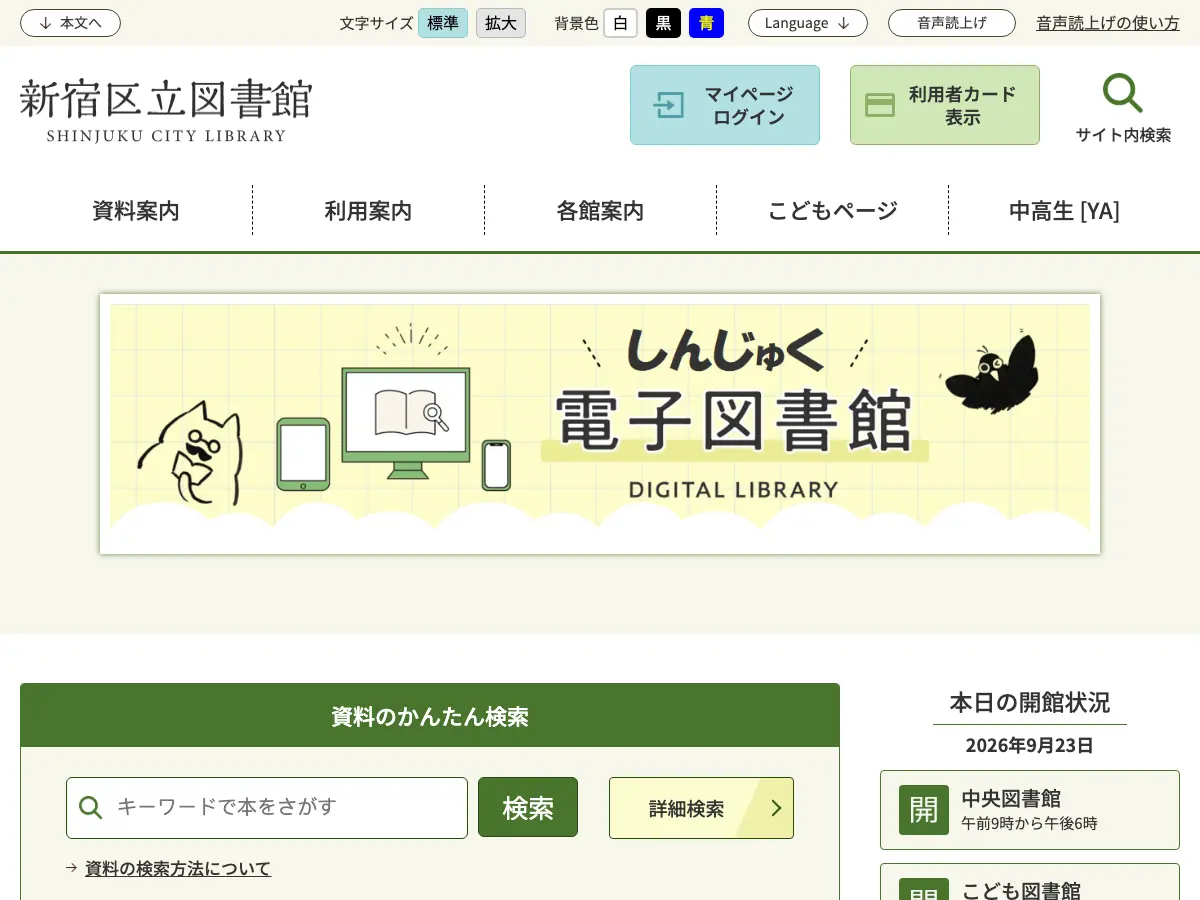
Task: Set background color to blue (青)
Action: click(x=706, y=23)
